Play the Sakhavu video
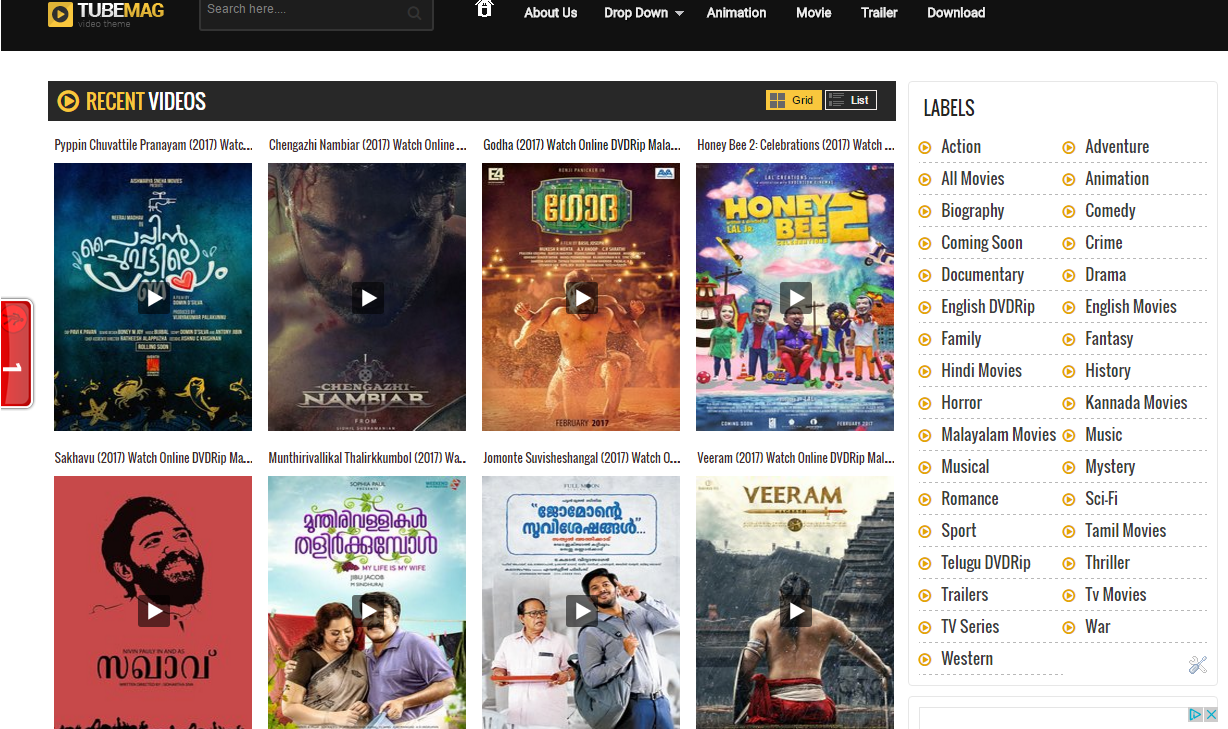Image resolution: width=1228 pixels, height=729 pixels. pyautogui.click(x=154, y=611)
